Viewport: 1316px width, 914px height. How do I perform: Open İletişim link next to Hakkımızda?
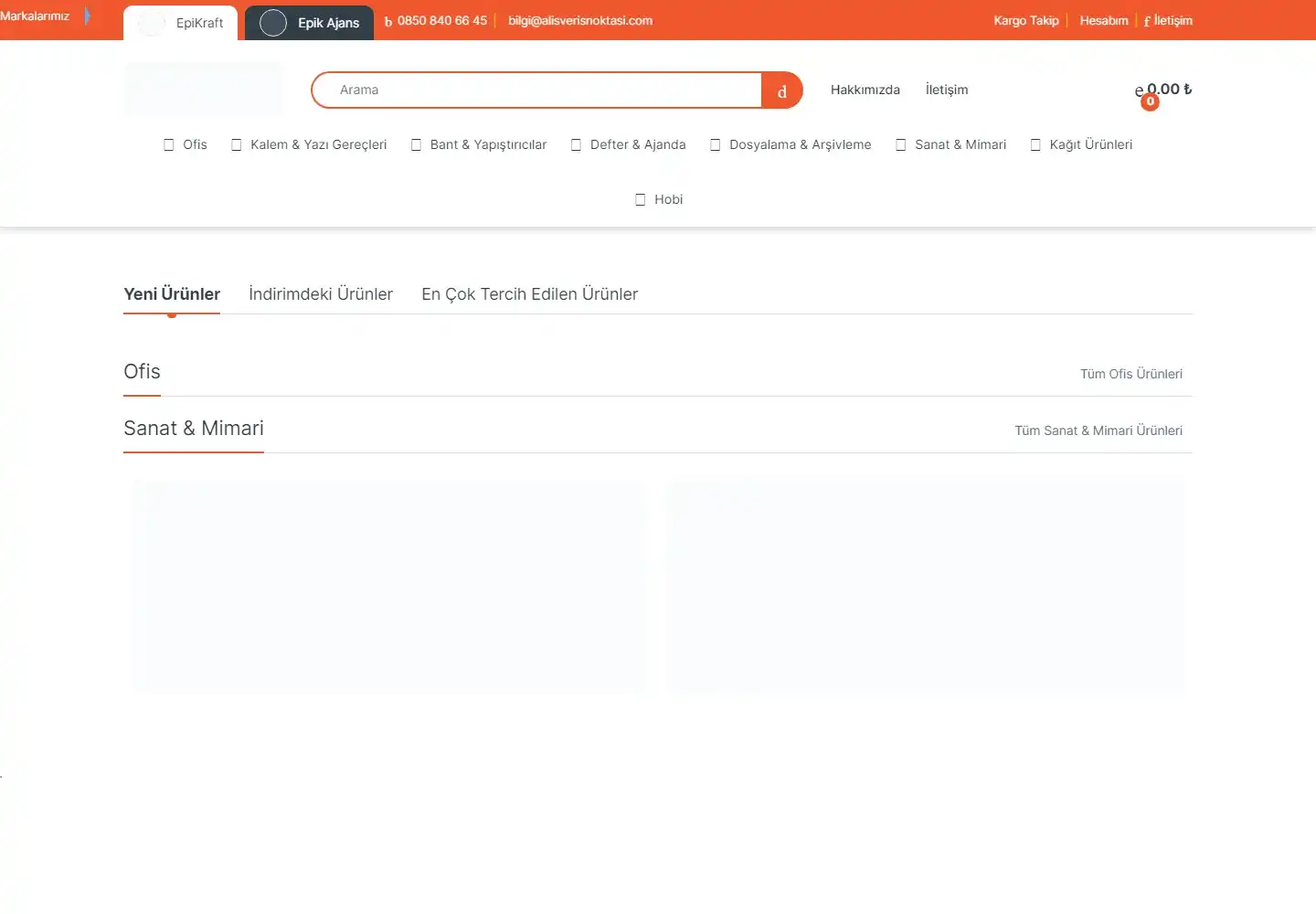[947, 90]
